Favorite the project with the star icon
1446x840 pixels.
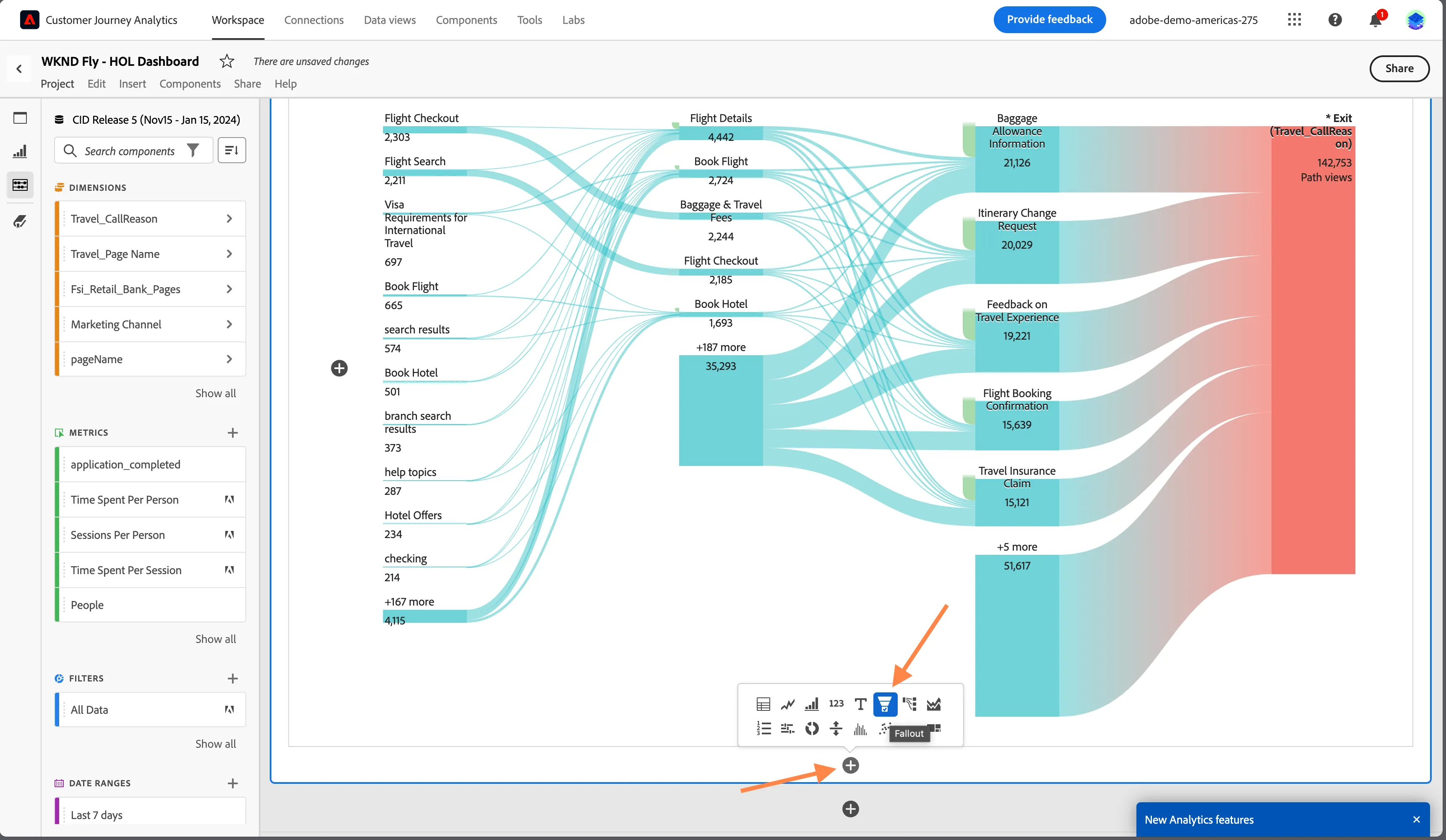[x=227, y=61]
